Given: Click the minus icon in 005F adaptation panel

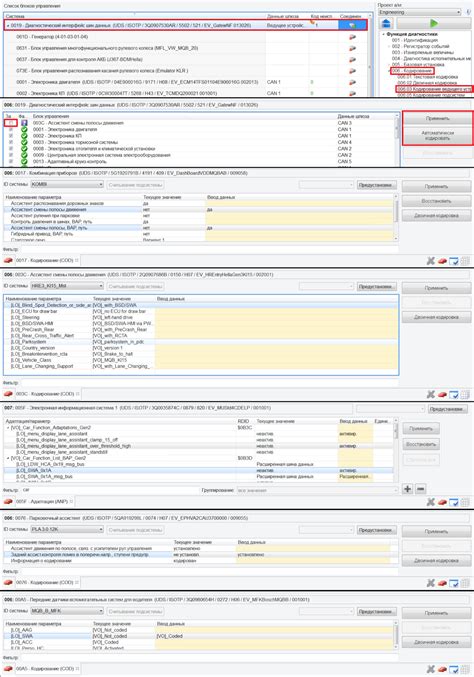Looking at the screenshot, I should click(420, 489).
